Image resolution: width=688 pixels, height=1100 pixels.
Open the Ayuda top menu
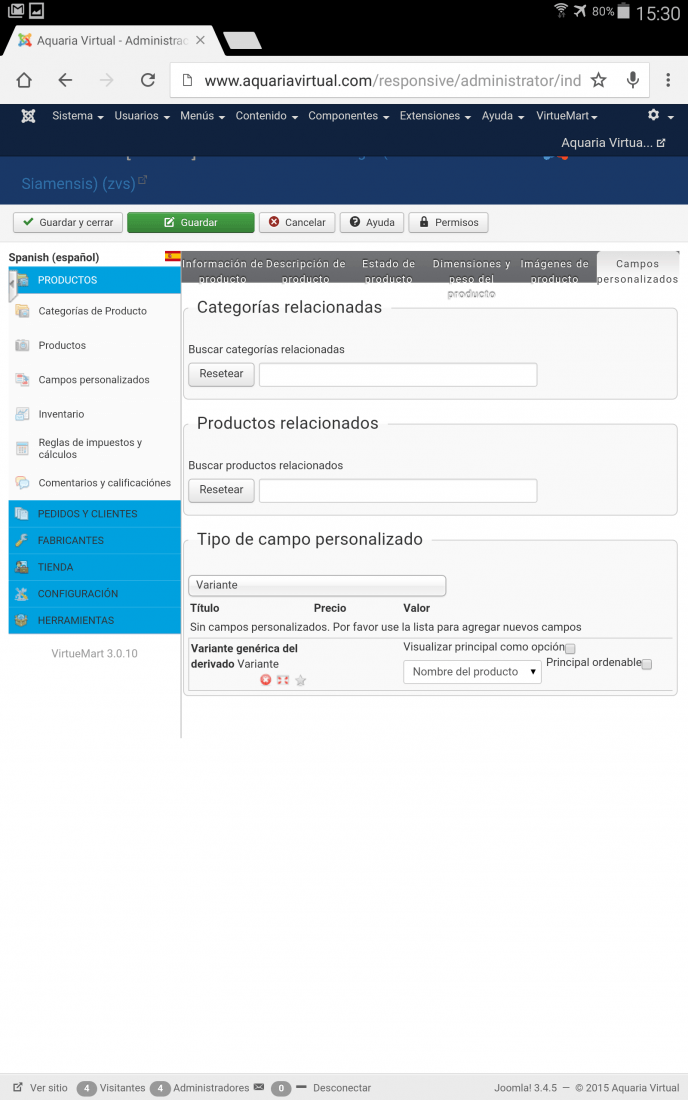click(503, 116)
